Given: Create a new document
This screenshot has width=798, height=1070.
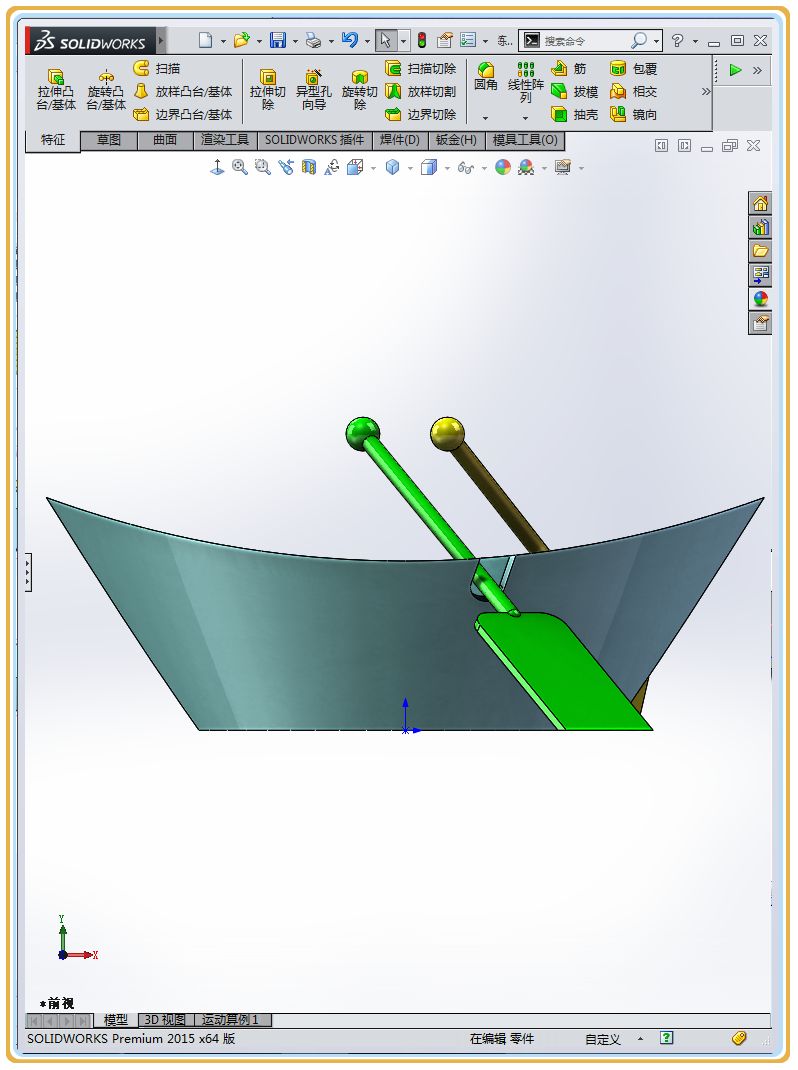Looking at the screenshot, I should click(205, 40).
